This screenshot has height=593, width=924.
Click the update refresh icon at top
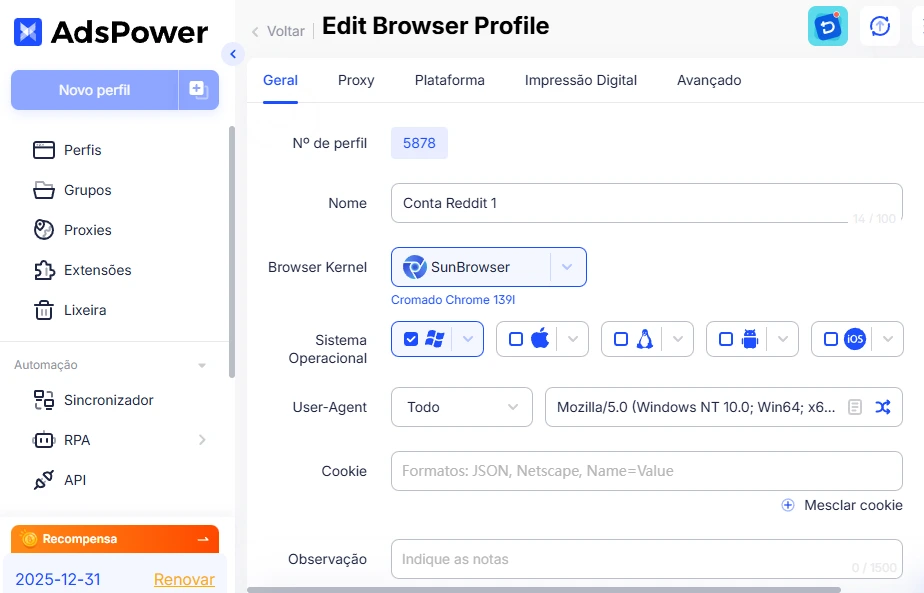coord(880,27)
